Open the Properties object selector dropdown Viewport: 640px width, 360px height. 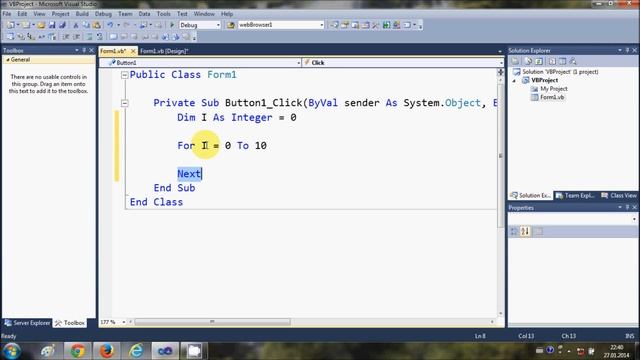point(634,219)
